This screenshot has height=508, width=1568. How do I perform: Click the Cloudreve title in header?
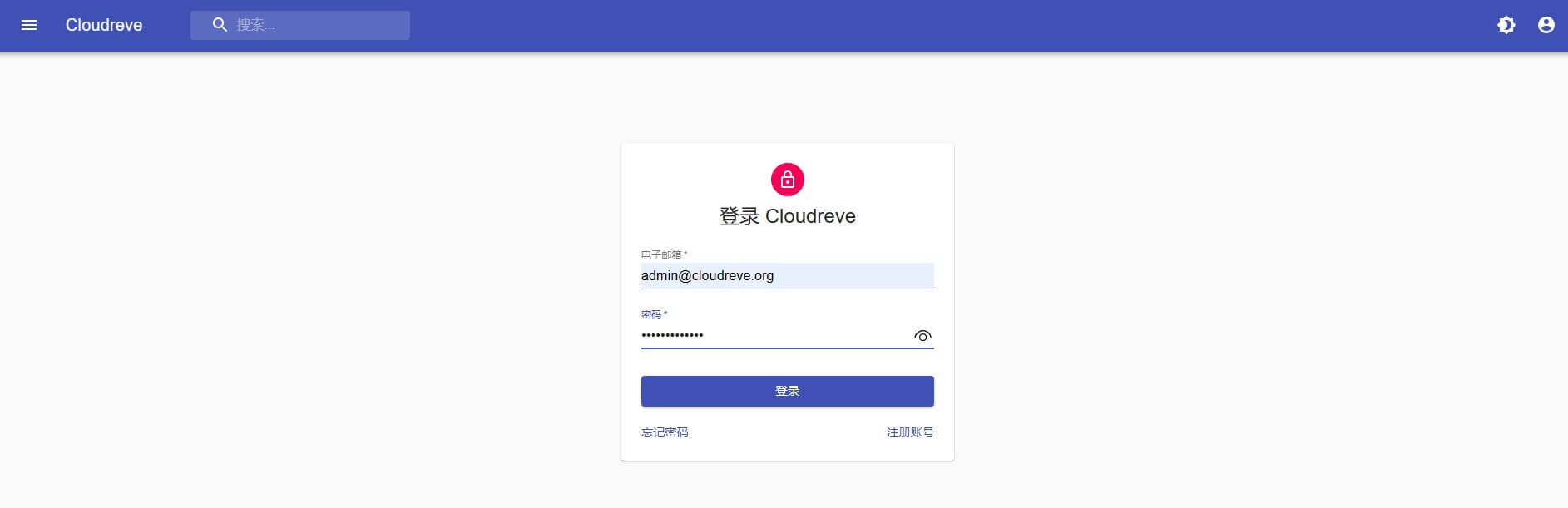pos(104,25)
